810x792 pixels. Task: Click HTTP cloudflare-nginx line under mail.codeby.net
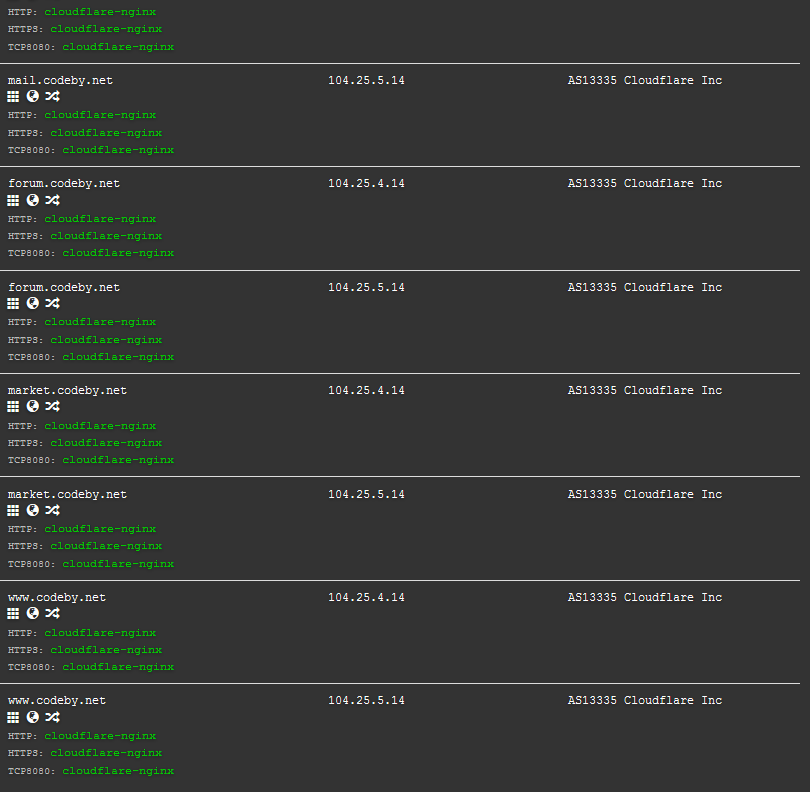[x=82, y=115]
